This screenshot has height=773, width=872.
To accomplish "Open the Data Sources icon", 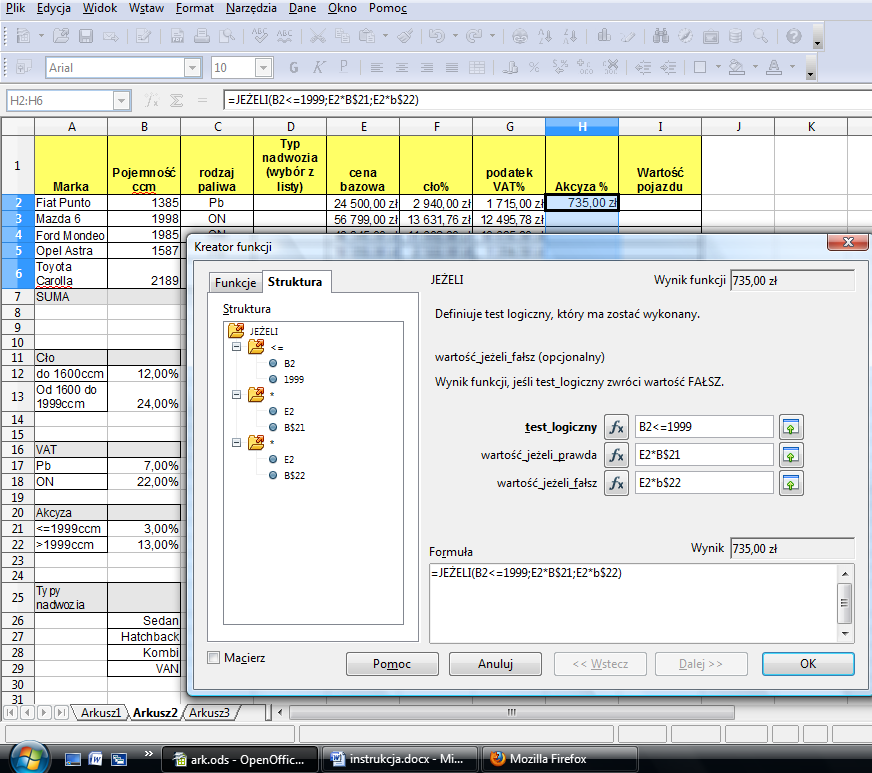I will [735, 37].
